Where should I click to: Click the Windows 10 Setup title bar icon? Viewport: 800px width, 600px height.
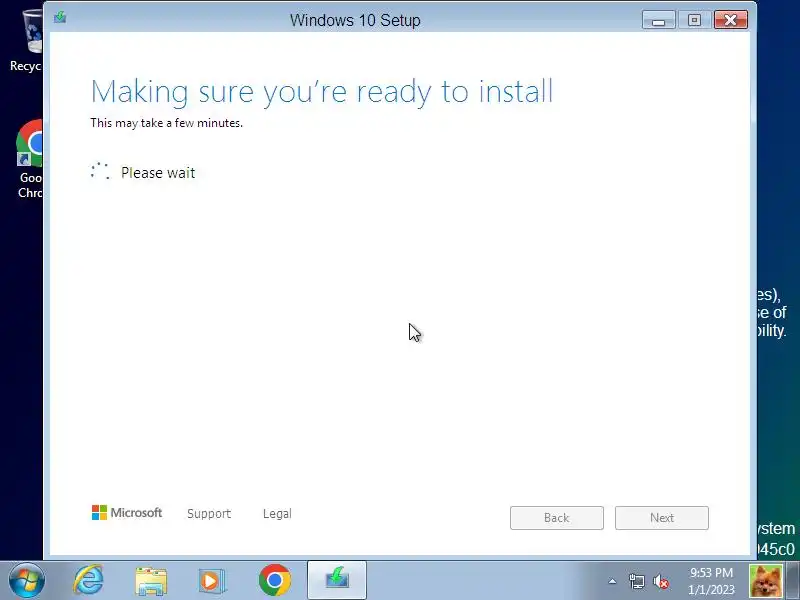60,18
